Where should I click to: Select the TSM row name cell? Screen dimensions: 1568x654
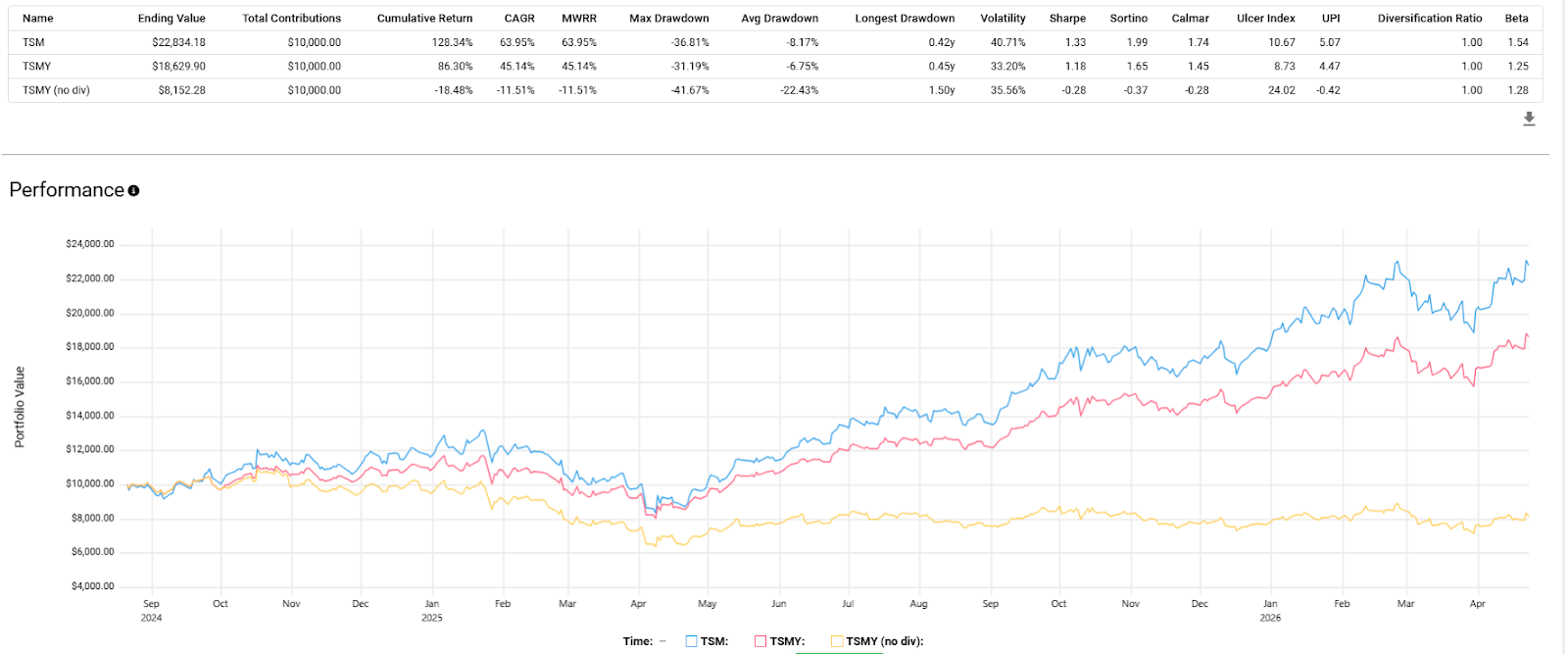[x=33, y=43]
